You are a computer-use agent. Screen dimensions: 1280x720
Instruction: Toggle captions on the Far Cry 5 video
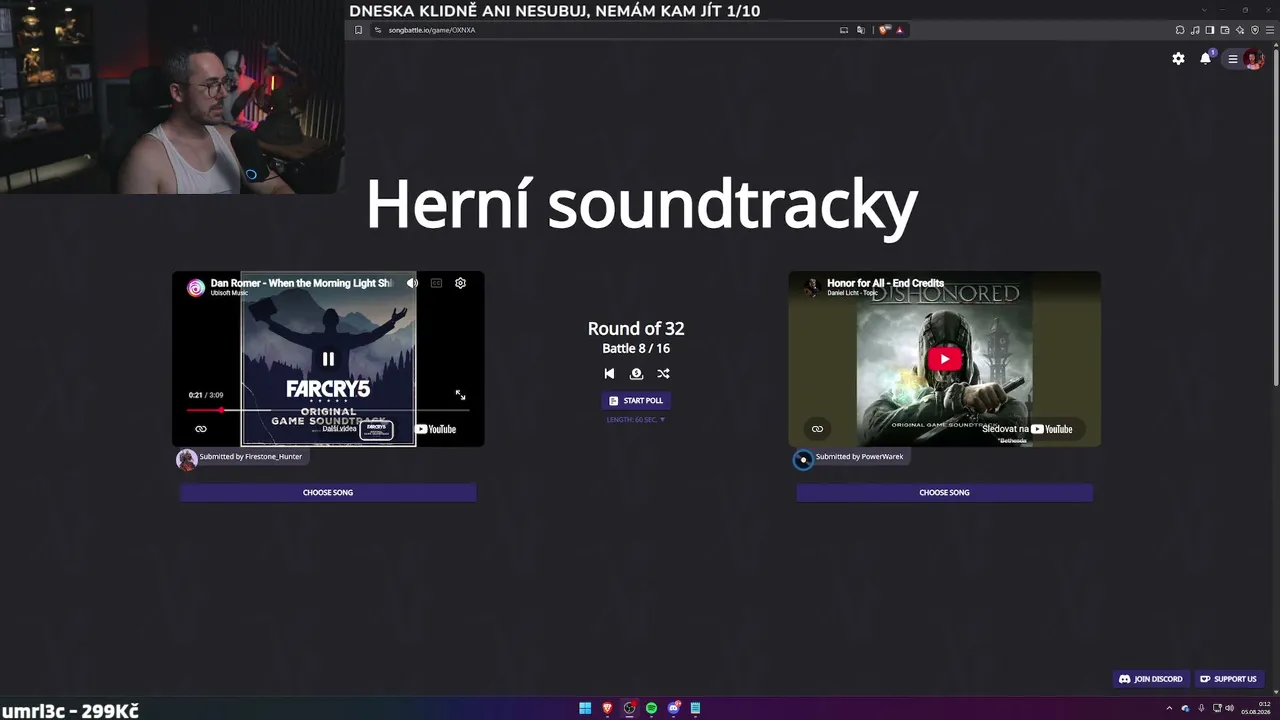pos(436,283)
